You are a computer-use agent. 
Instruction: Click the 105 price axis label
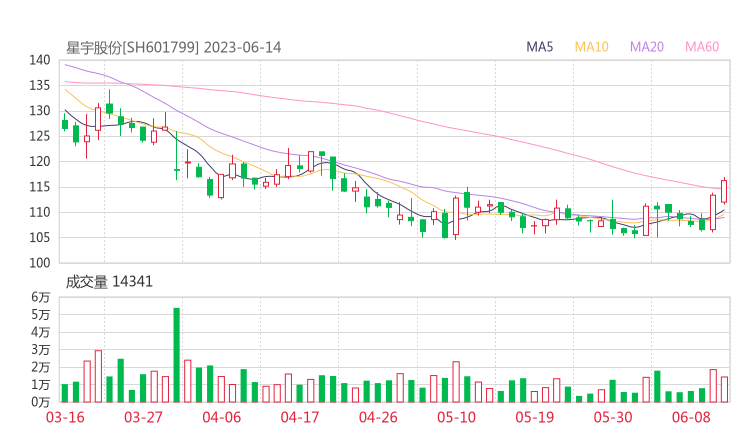pyautogui.click(x=39, y=237)
